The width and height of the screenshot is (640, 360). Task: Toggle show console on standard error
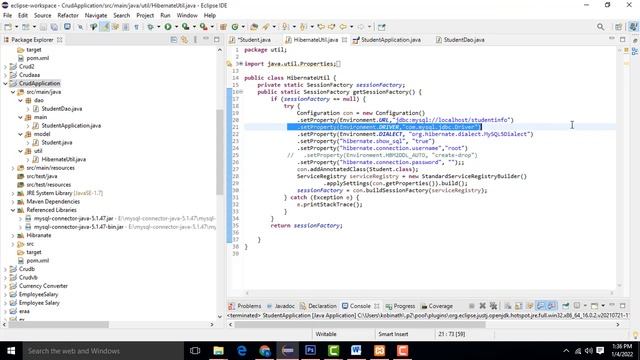pos(552,306)
